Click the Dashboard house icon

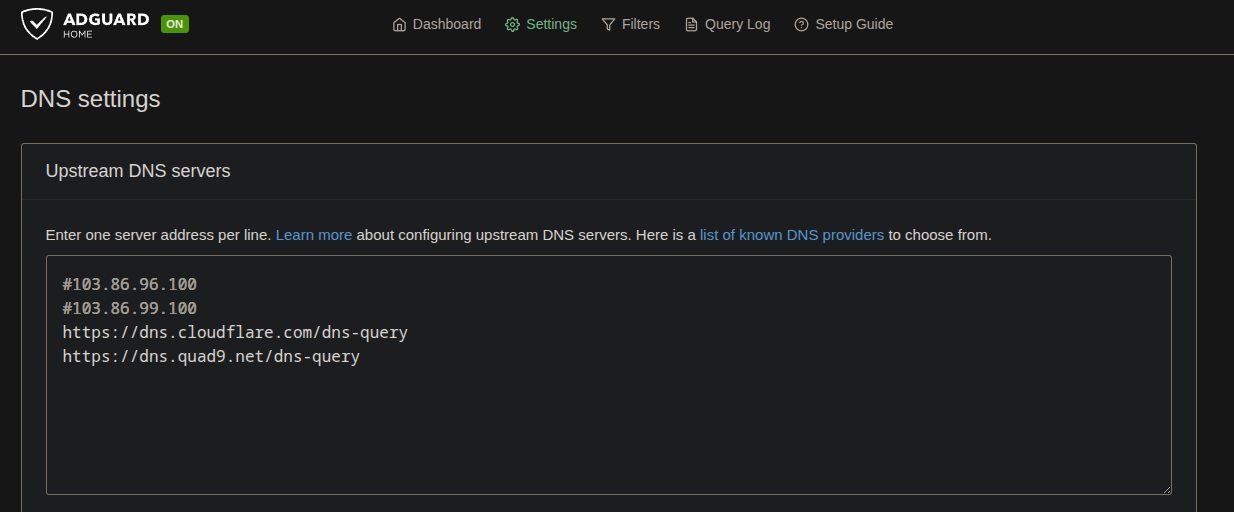click(x=400, y=24)
